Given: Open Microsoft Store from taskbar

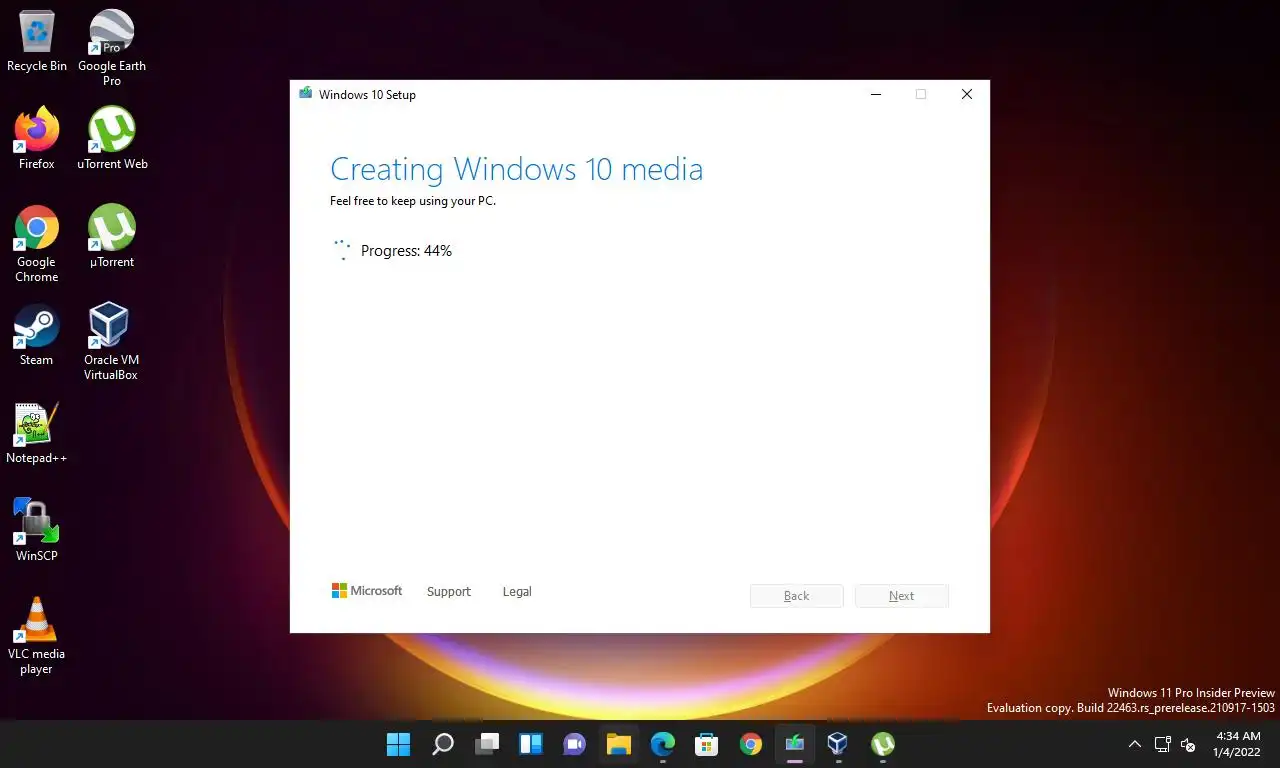Looking at the screenshot, I should click(x=707, y=744).
